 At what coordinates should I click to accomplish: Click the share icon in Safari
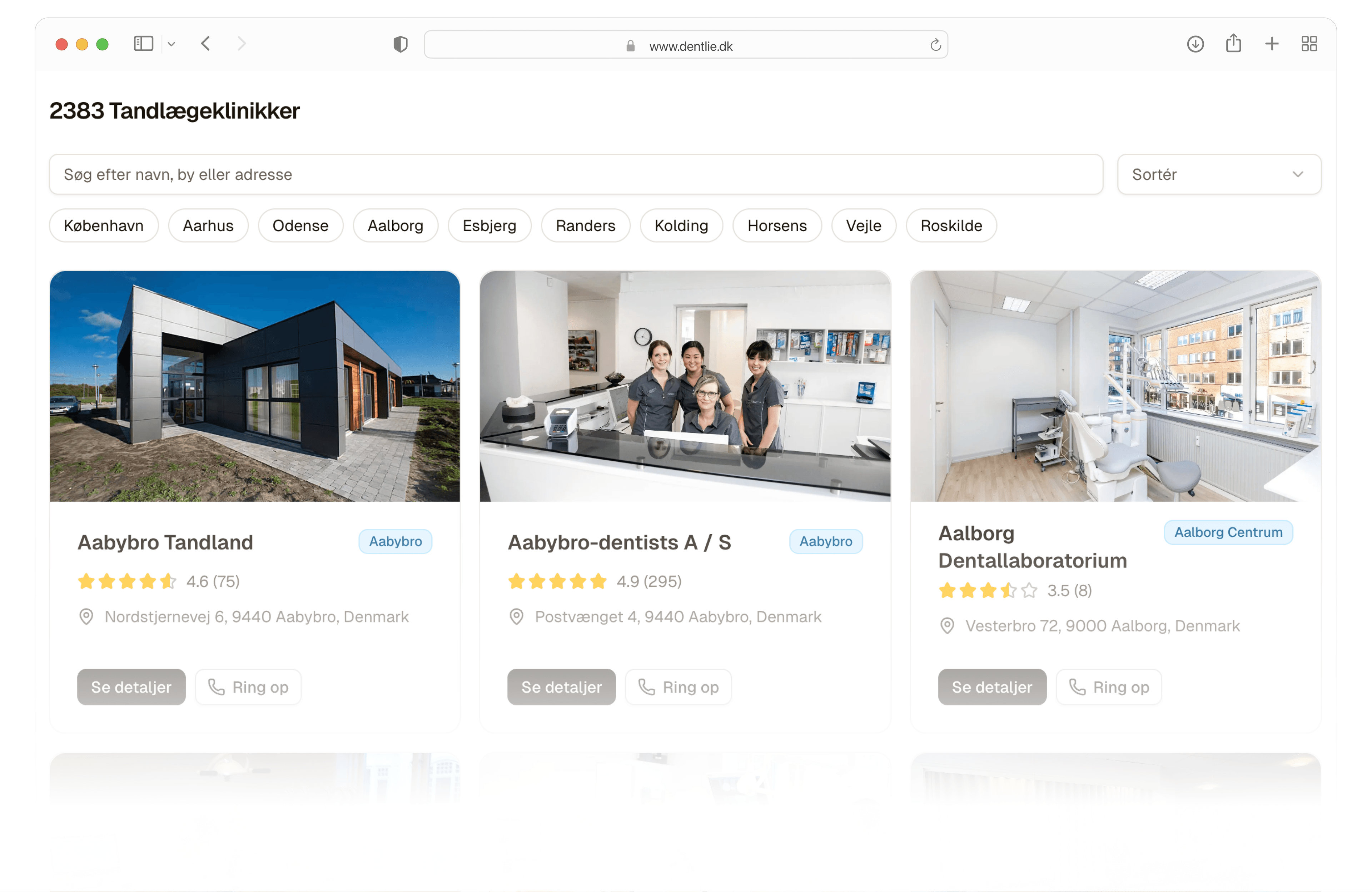(x=1233, y=43)
